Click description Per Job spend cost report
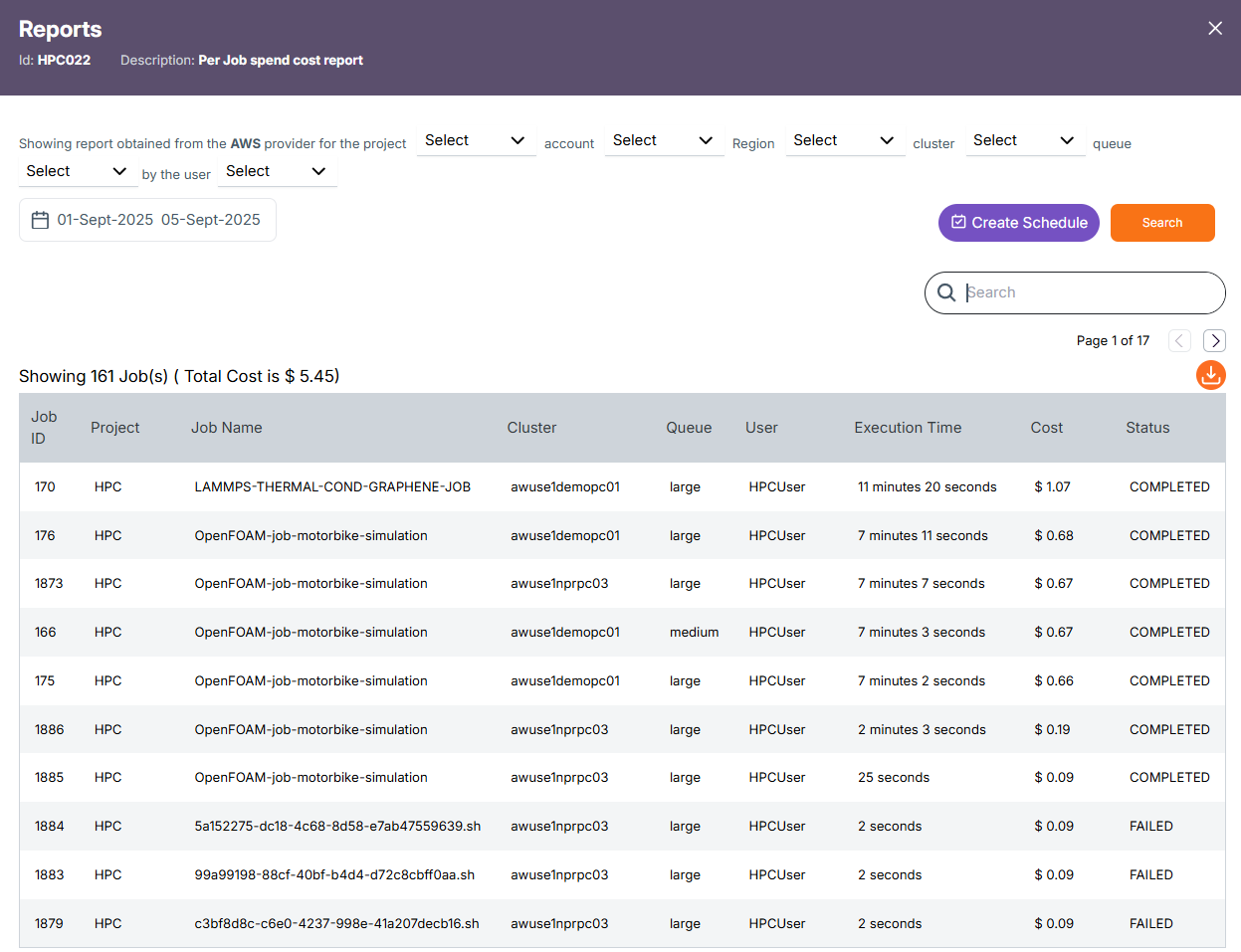This screenshot has height=952, width=1241. [x=281, y=61]
